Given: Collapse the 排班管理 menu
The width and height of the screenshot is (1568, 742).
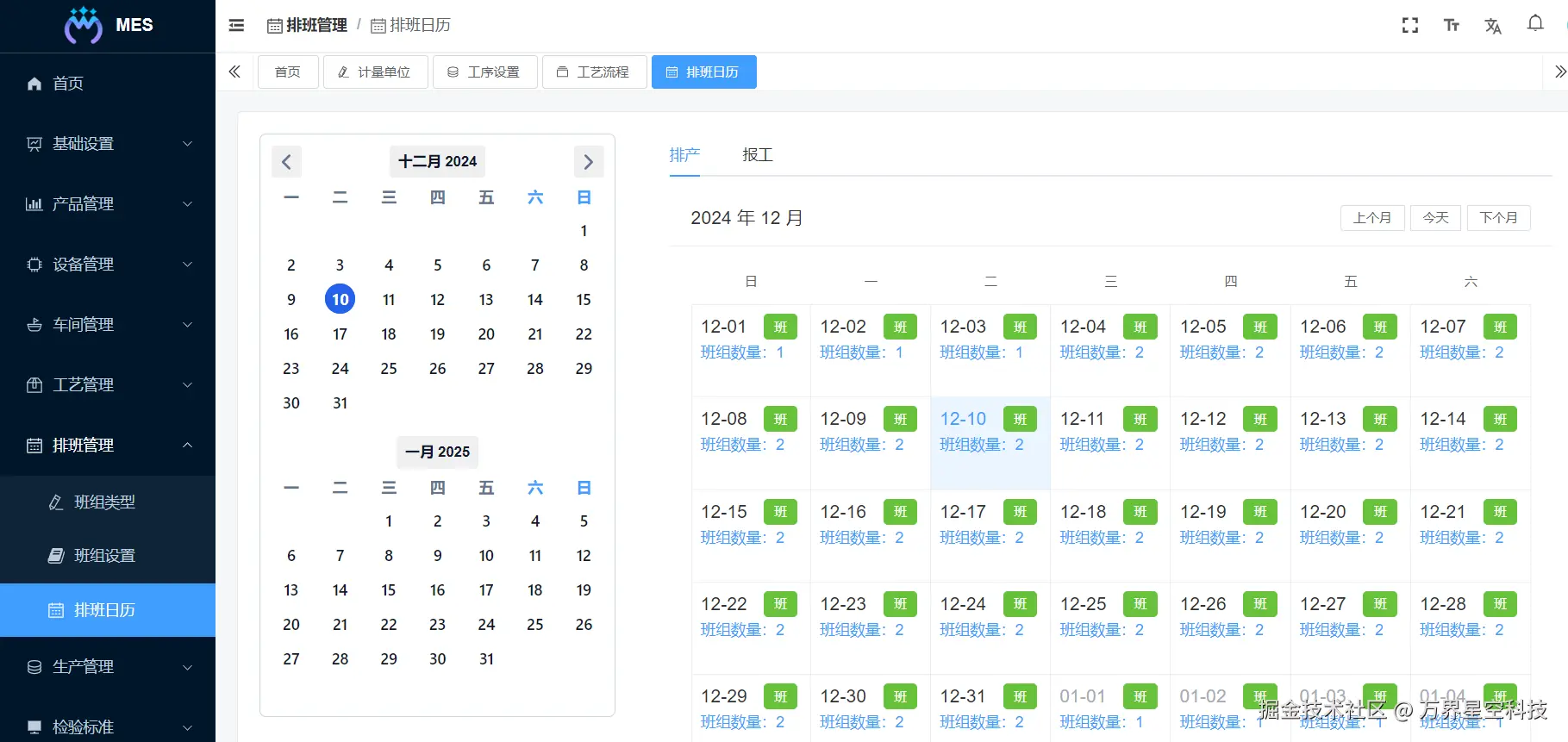Looking at the screenshot, I should [108, 446].
